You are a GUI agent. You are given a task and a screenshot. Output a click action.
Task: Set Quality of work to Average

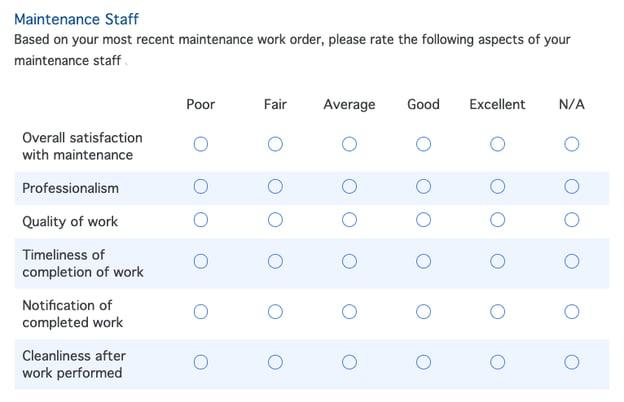tap(349, 220)
